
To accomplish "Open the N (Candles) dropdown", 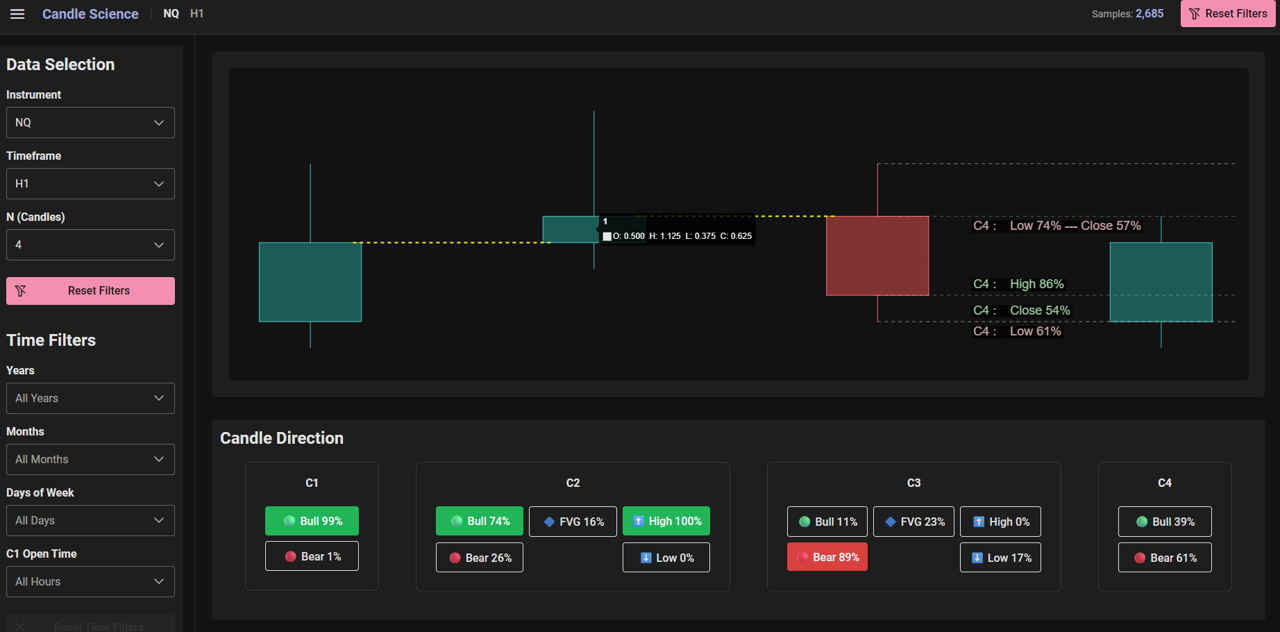I will 90,245.
